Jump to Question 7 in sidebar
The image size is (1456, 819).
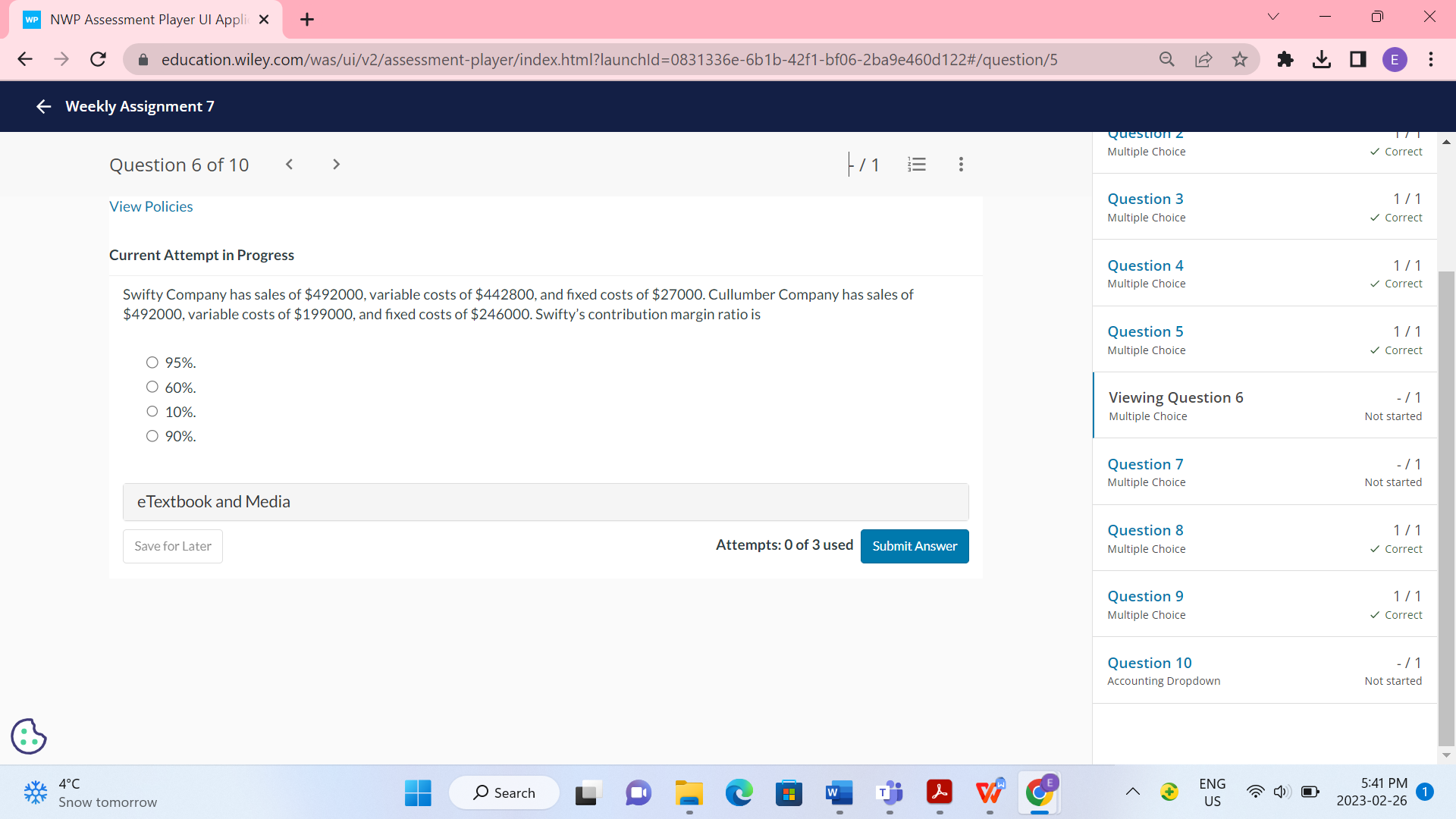point(1145,464)
